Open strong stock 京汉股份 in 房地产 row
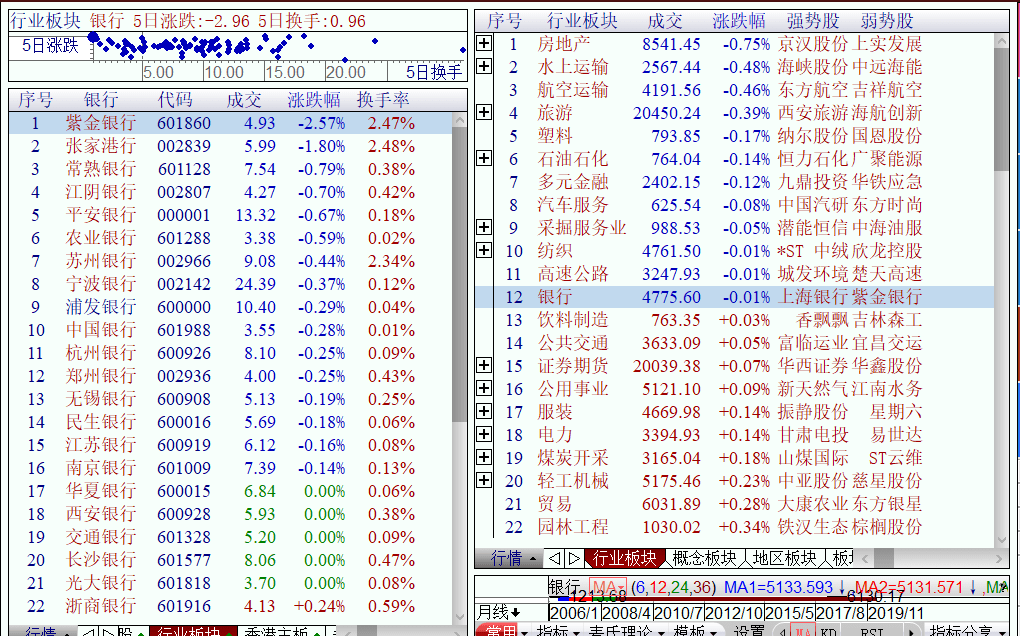The height and width of the screenshot is (636, 1020). coord(813,44)
